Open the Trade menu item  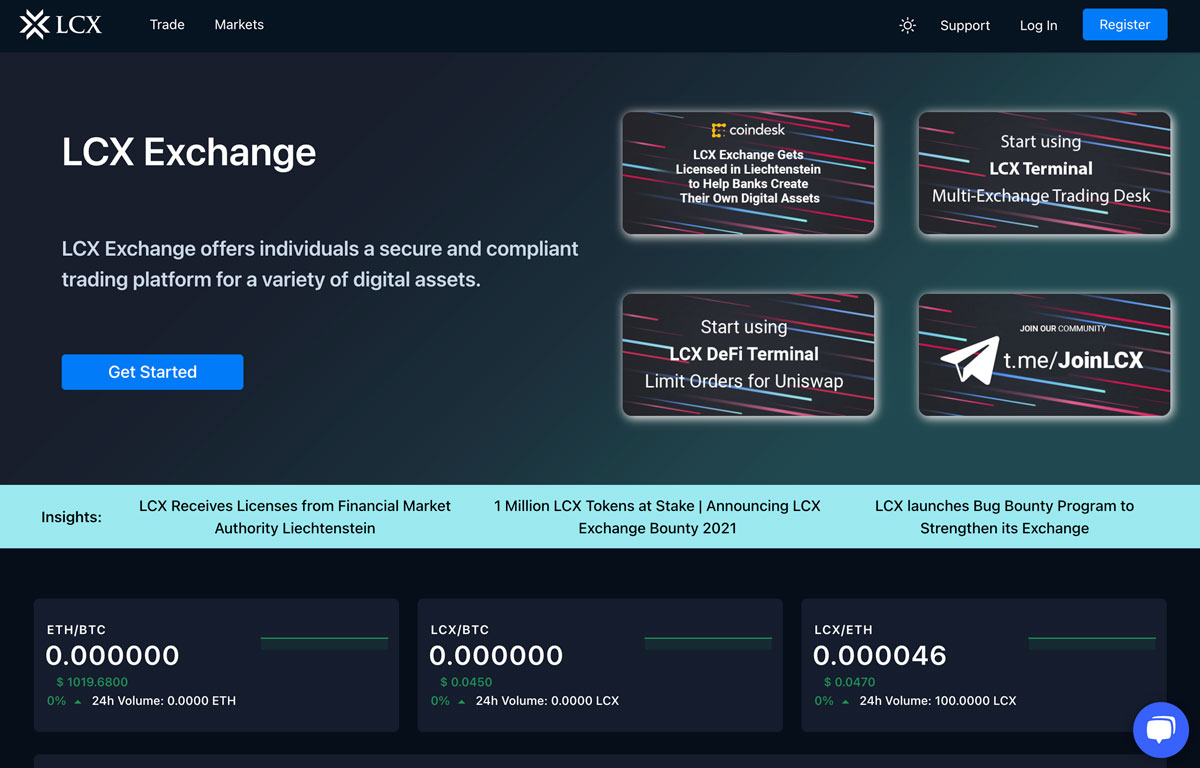point(166,25)
